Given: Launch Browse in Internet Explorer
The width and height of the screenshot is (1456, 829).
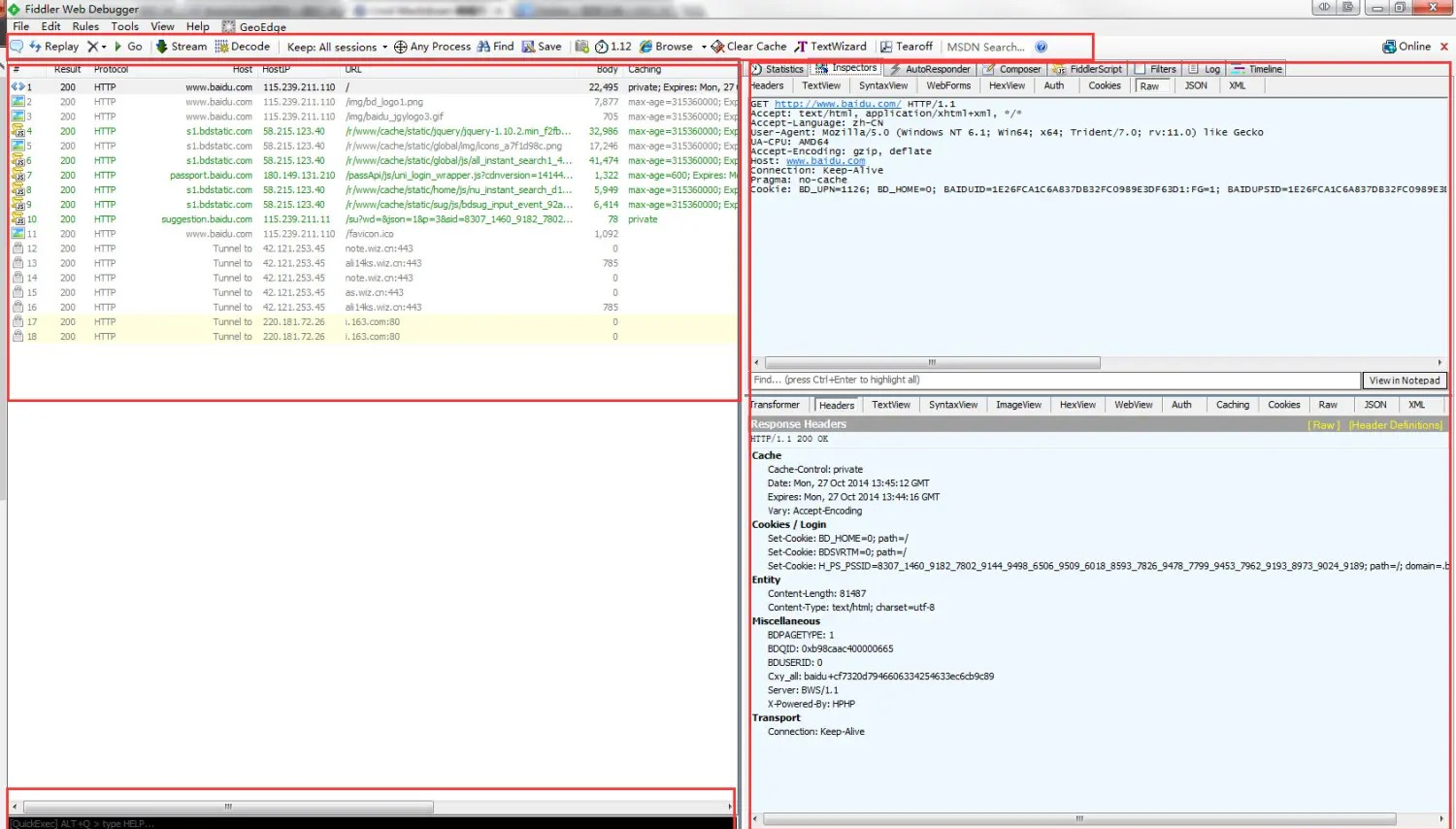Looking at the screenshot, I should point(666,47).
